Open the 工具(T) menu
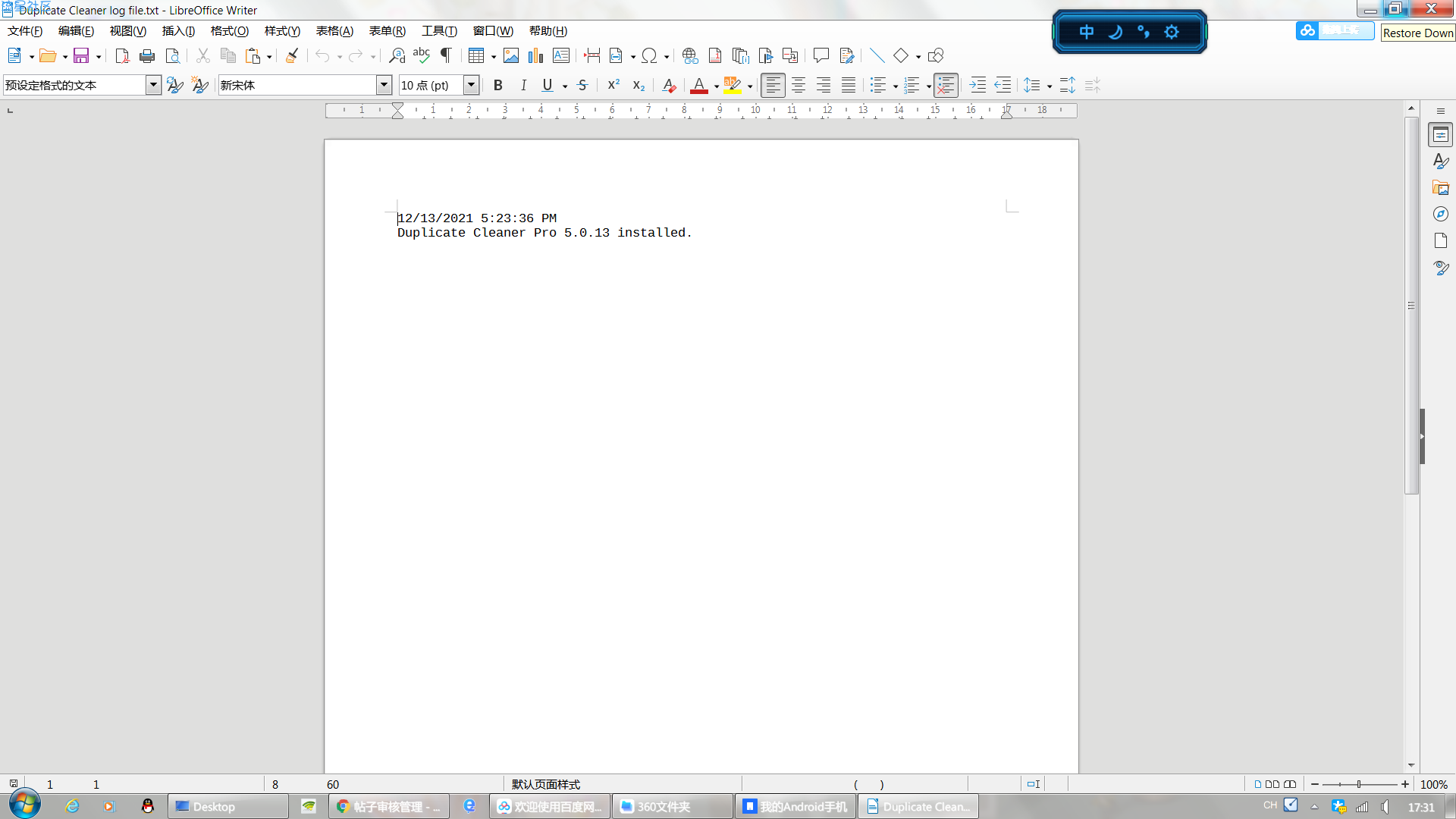This screenshot has width=1456, height=819. [440, 31]
